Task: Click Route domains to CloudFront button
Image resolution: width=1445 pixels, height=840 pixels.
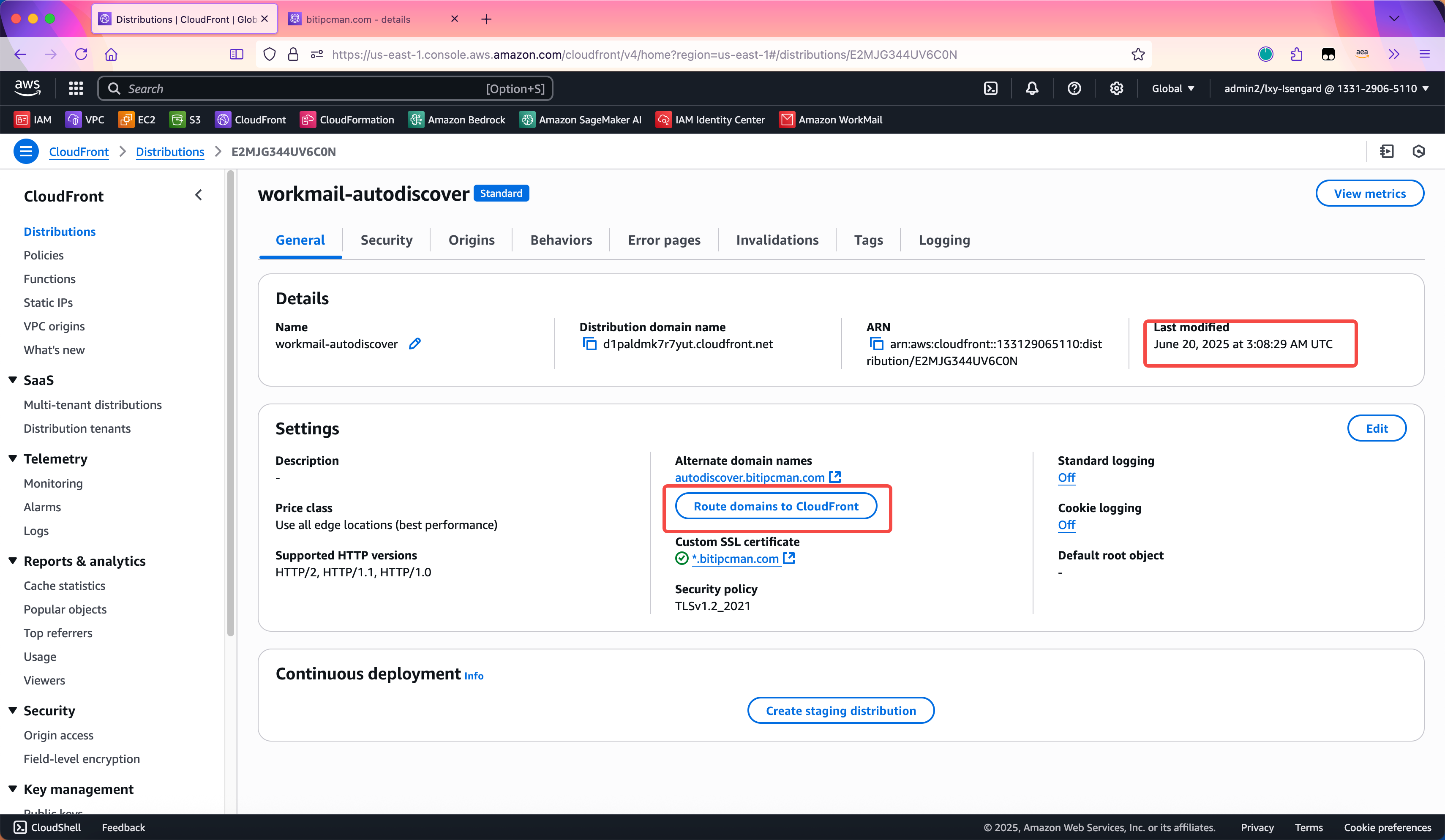Action: (776, 506)
